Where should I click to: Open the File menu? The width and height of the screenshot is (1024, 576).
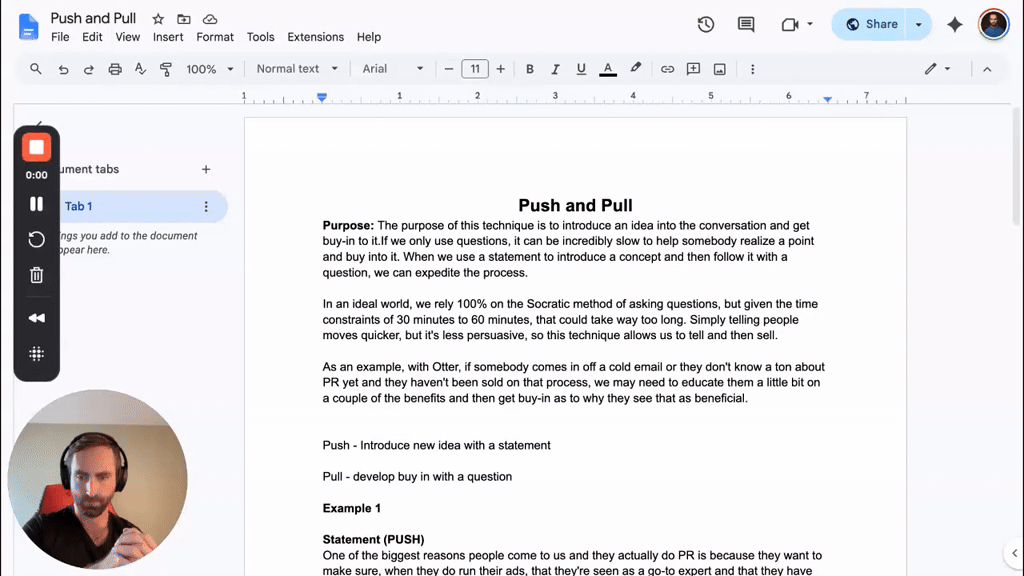pos(60,37)
